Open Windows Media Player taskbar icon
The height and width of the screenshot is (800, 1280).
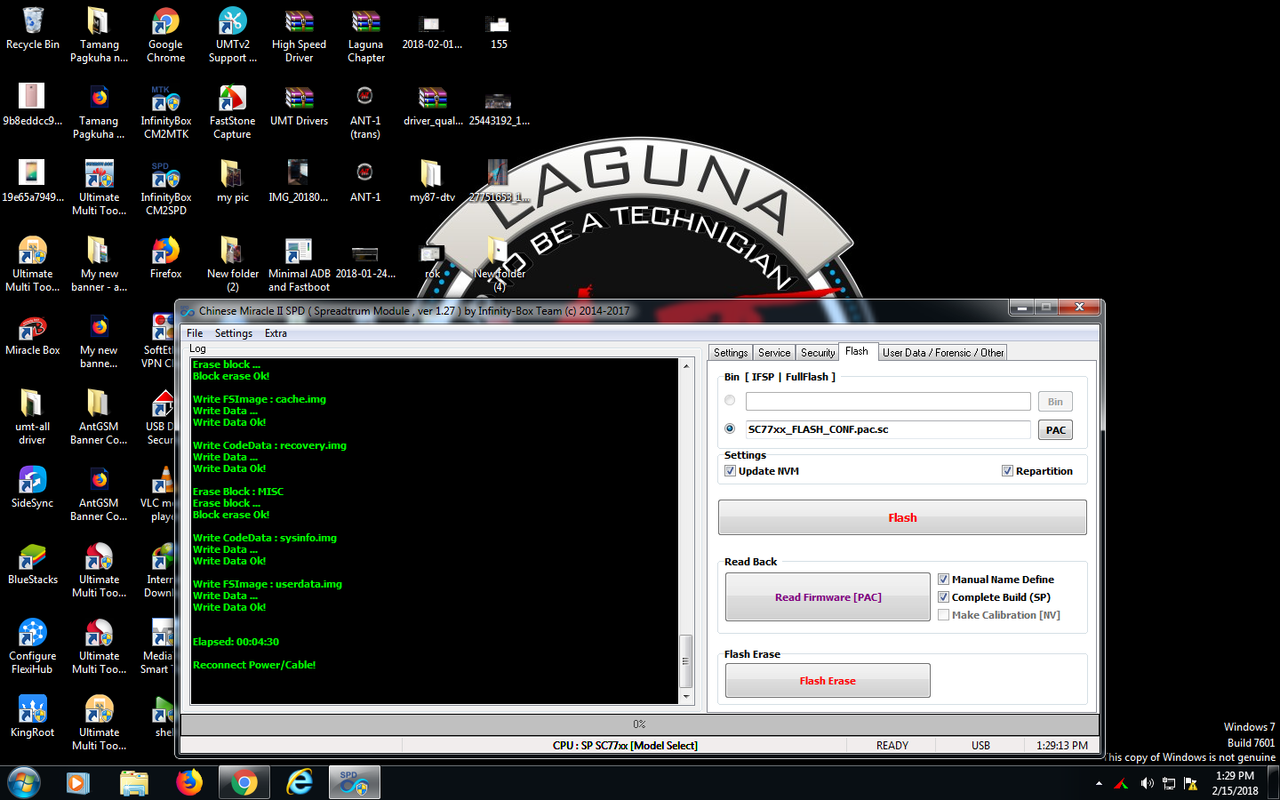tap(78, 781)
